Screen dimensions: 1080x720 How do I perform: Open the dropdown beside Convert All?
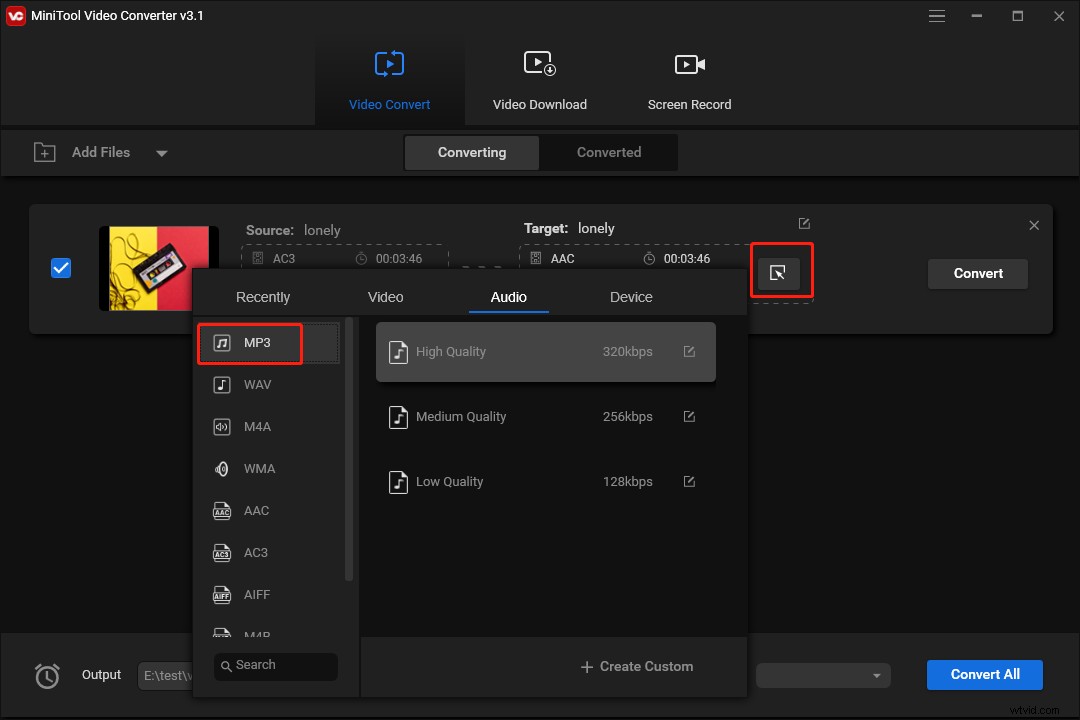point(876,675)
